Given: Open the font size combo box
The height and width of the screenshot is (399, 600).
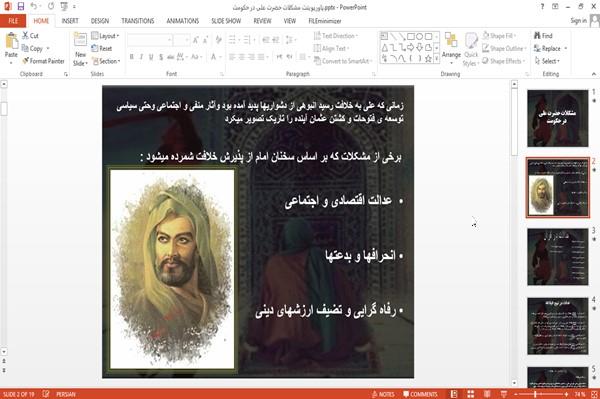Looking at the screenshot, I should pyautogui.click(x=181, y=39).
